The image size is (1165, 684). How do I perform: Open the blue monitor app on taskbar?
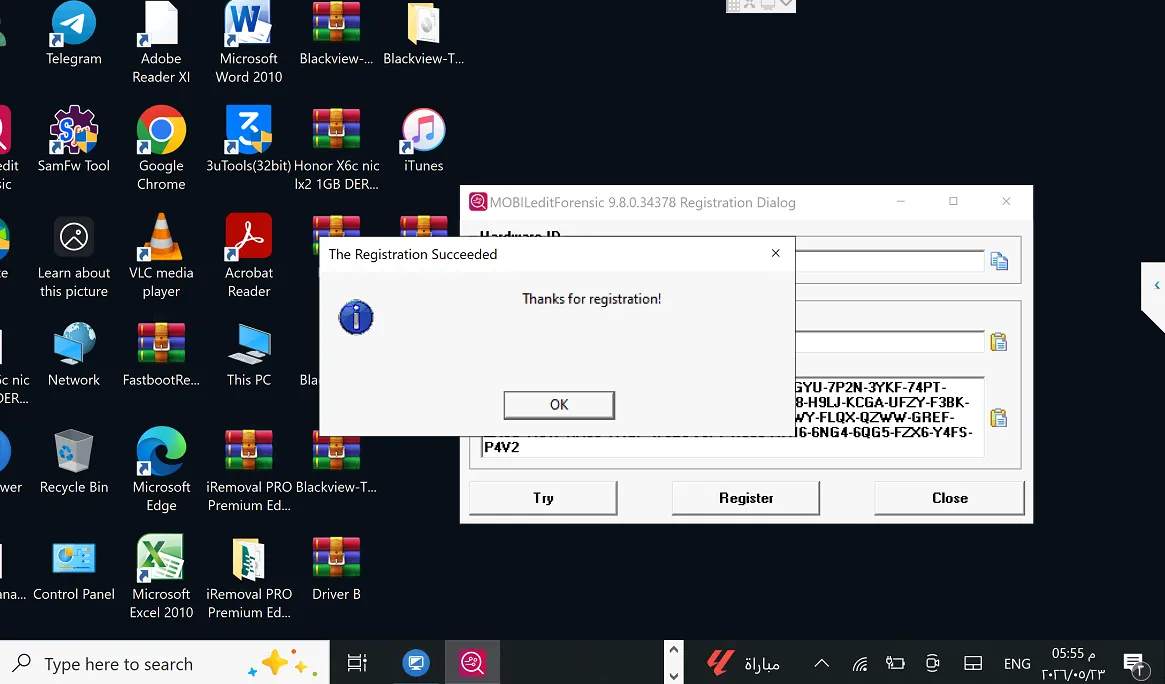coord(415,662)
